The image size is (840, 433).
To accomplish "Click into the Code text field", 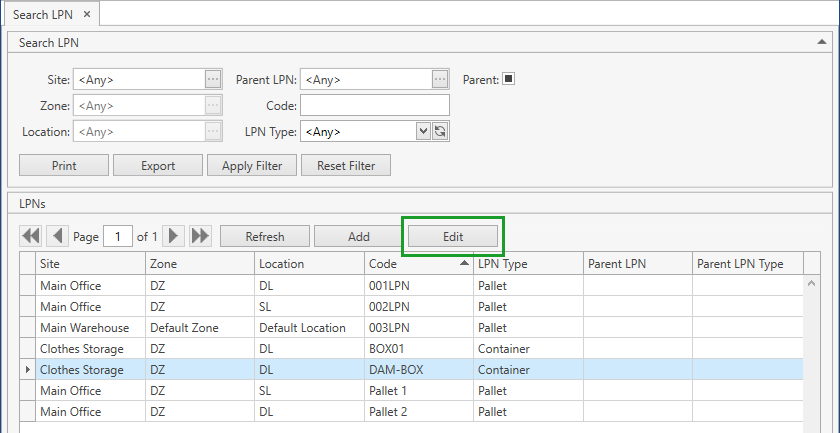I will [x=374, y=105].
